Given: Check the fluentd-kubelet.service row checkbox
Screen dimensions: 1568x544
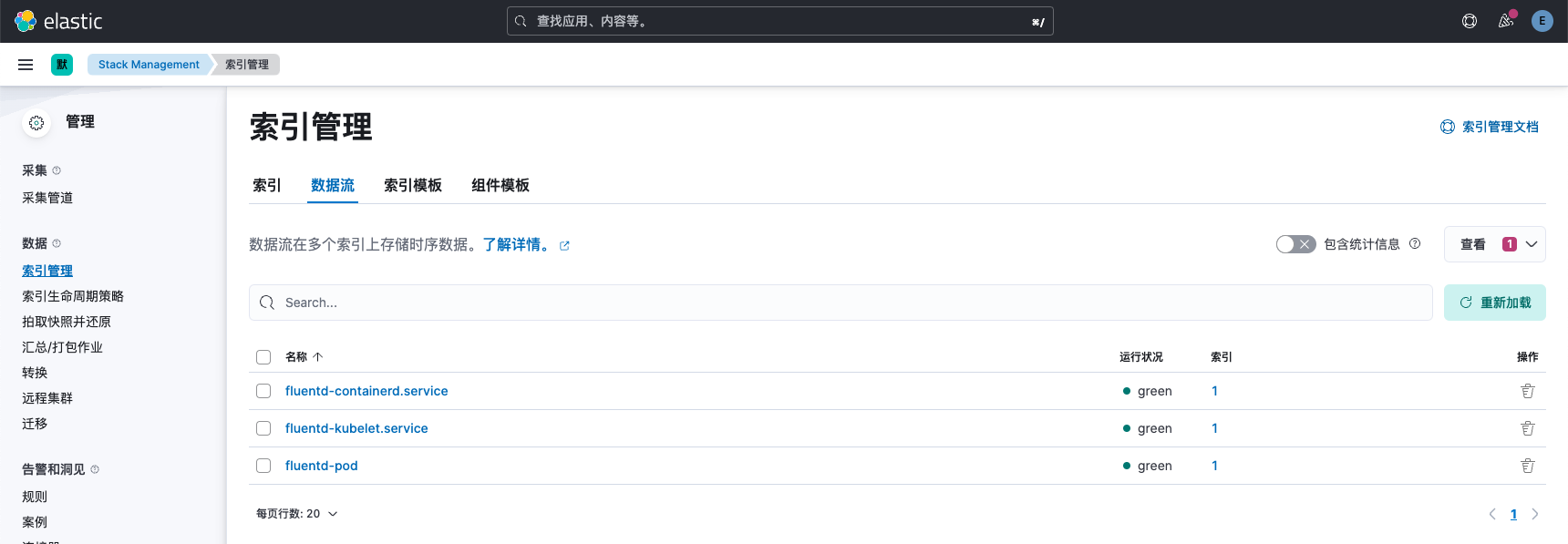Looking at the screenshot, I should pos(263,428).
